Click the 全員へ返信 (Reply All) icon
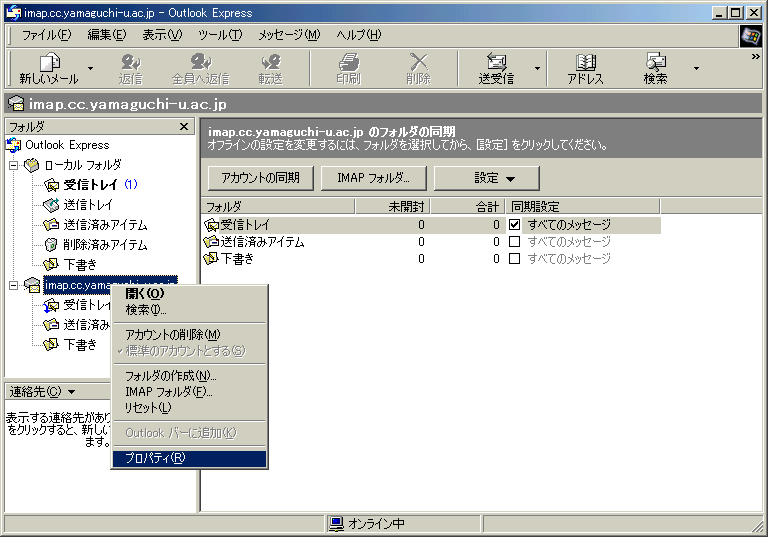768x537 pixels. (x=201, y=69)
